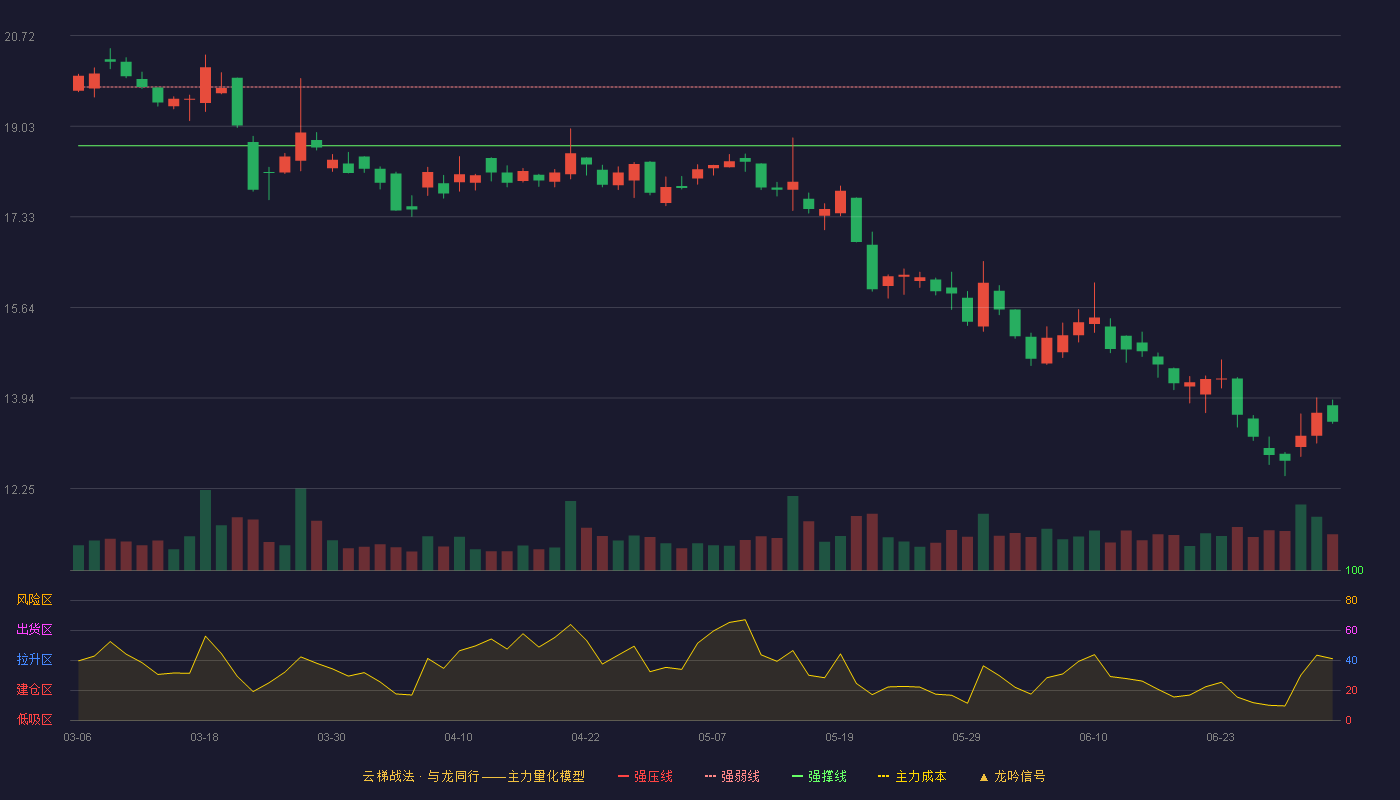Image resolution: width=1400 pixels, height=800 pixels.
Task: Click the 05-29 date label
Action: tap(967, 737)
